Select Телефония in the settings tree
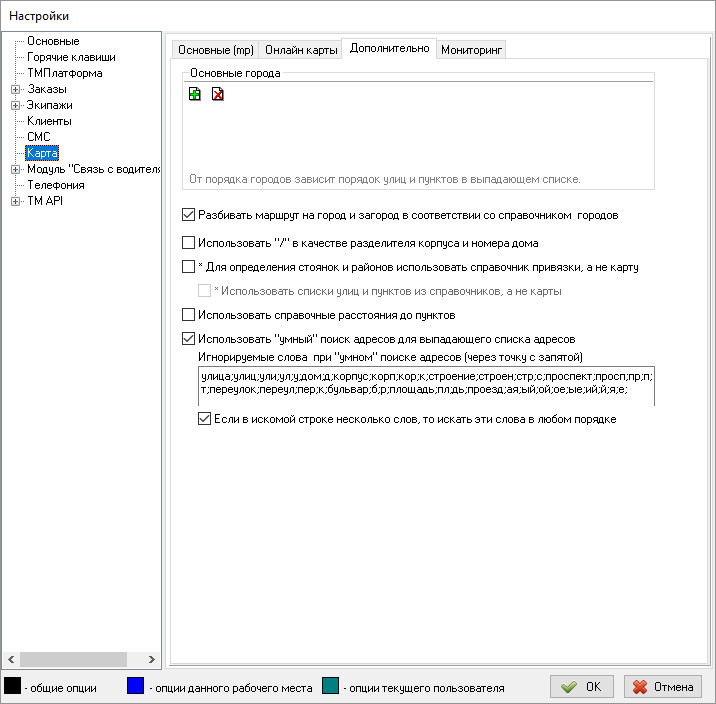This screenshot has height=704, width=716. click(55, 185)
